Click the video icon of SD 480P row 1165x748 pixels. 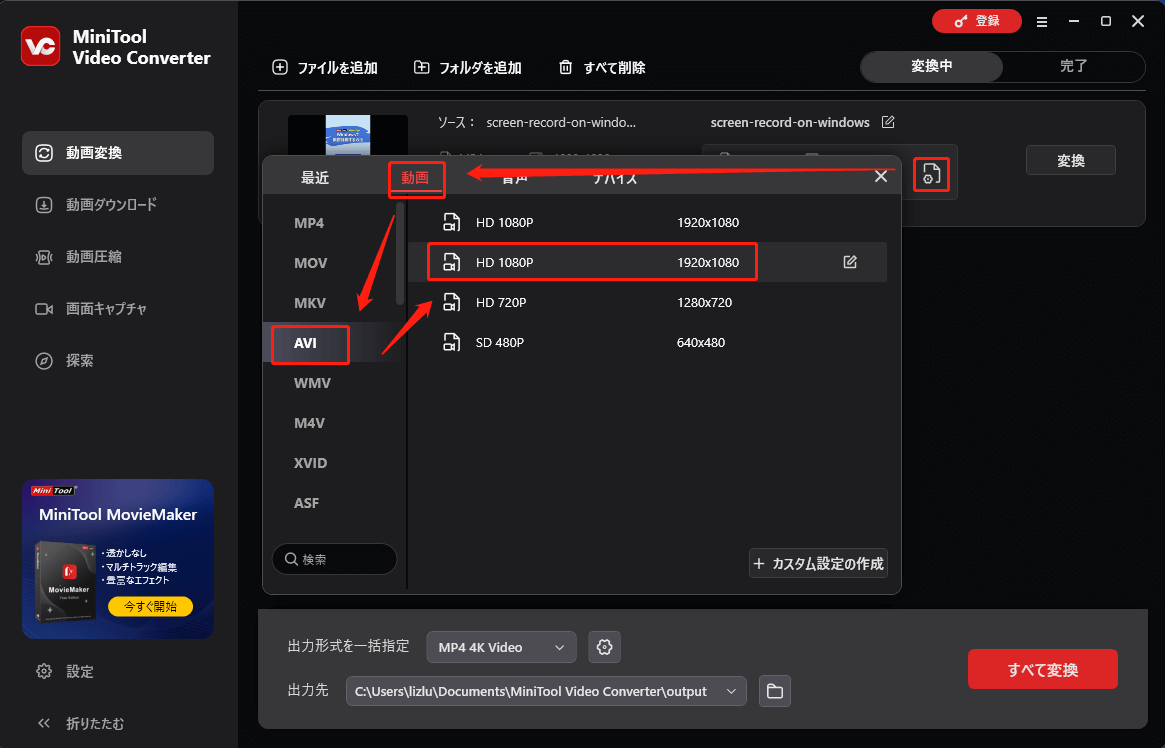[452, 342]
